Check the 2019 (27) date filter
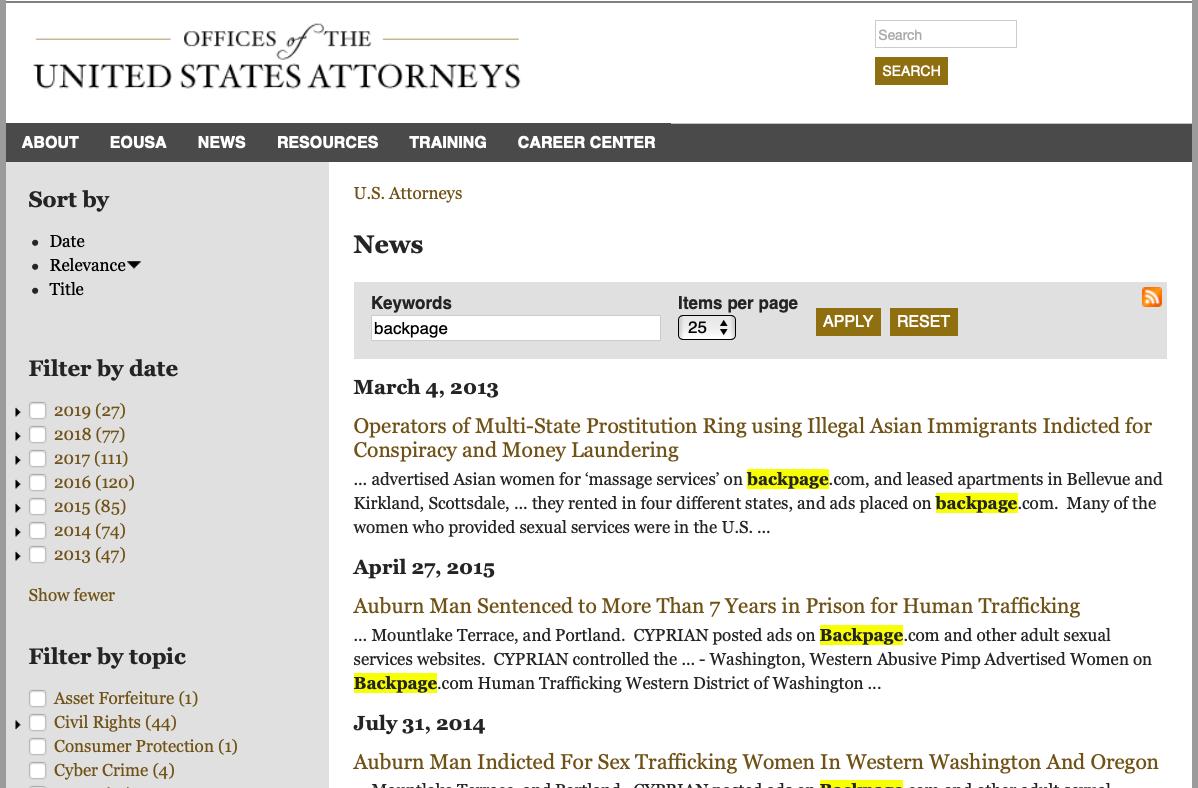This screenshot has width=1198, height=788. pos(37,410)
